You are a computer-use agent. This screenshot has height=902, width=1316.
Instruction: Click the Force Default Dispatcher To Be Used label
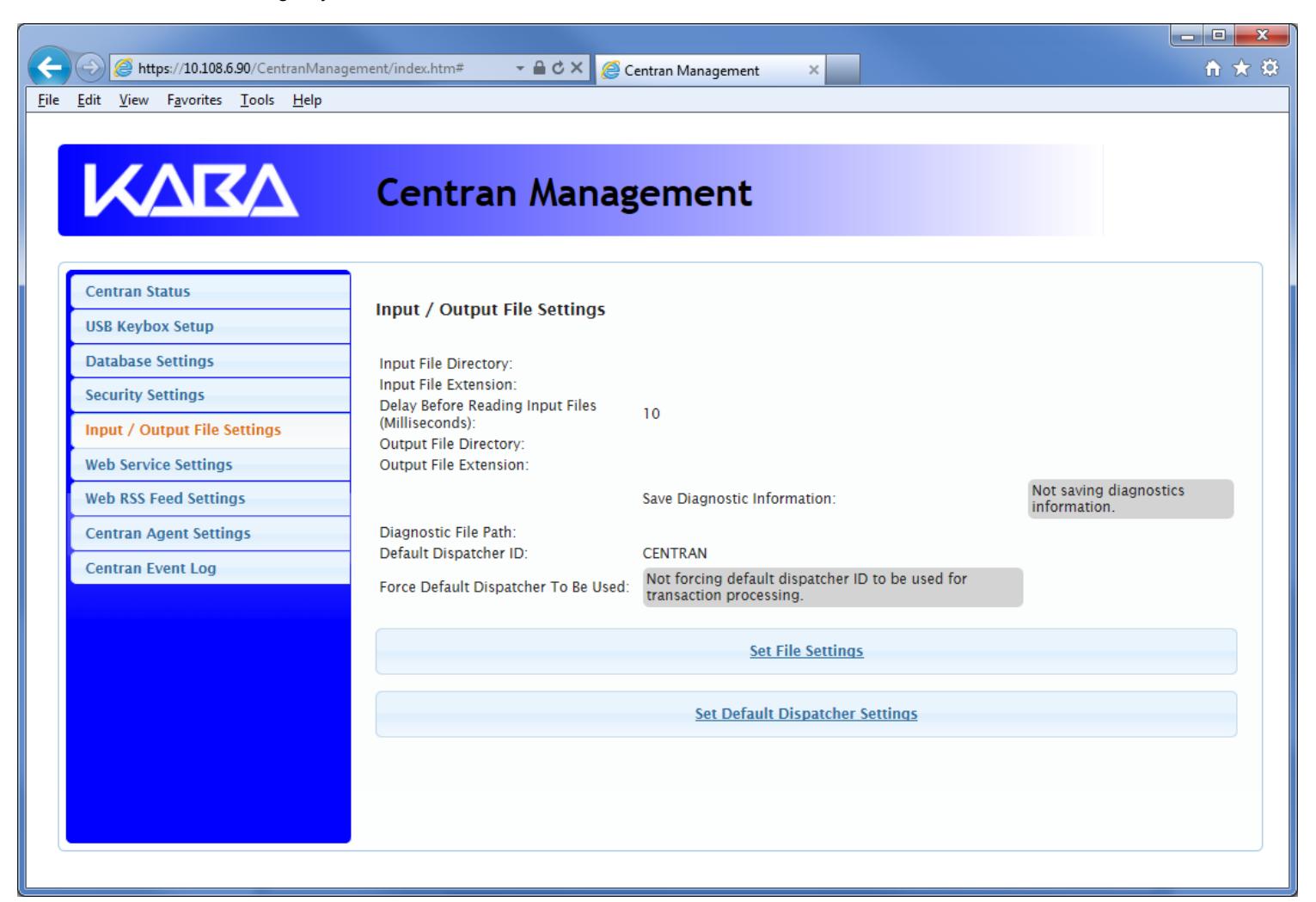pyautogui.click(x=505, y=587)
